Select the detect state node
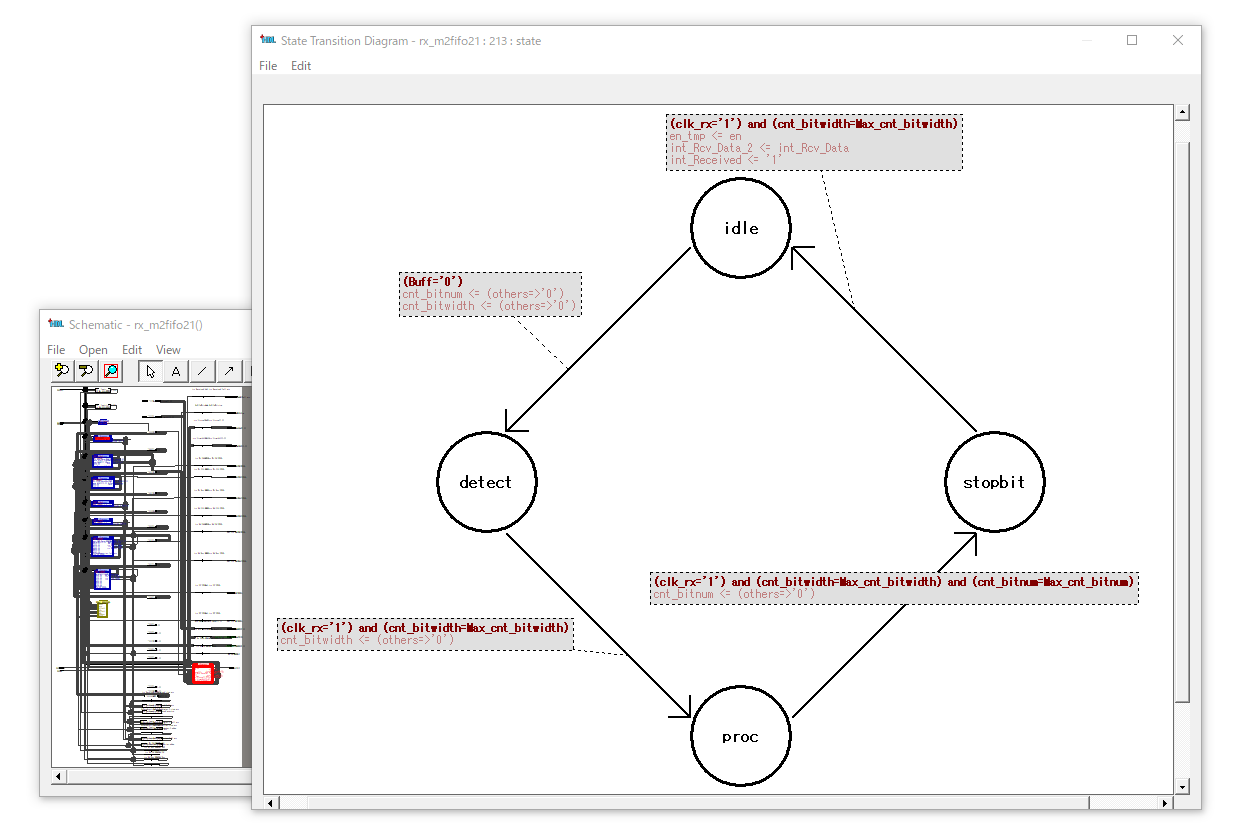Viewport: 1239px width, 836px height. coord(486,482)
